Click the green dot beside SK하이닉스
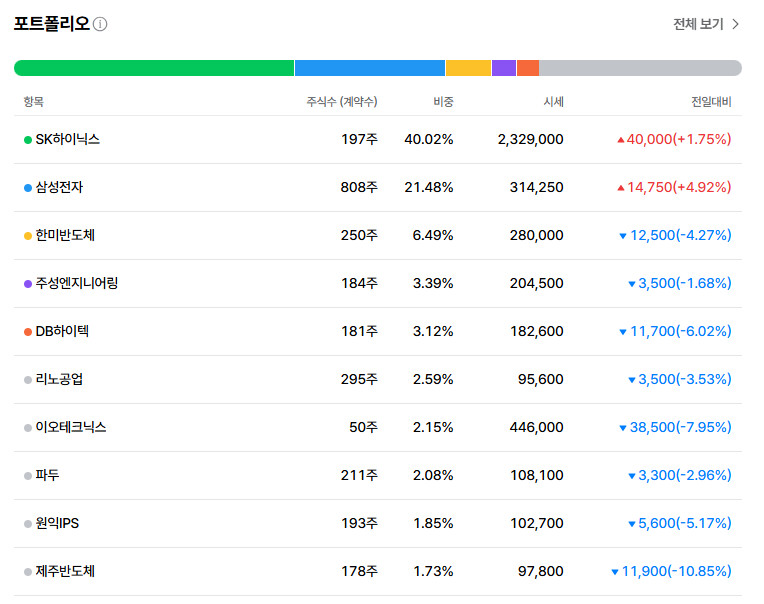764x604 pixels. pos(28,140)
